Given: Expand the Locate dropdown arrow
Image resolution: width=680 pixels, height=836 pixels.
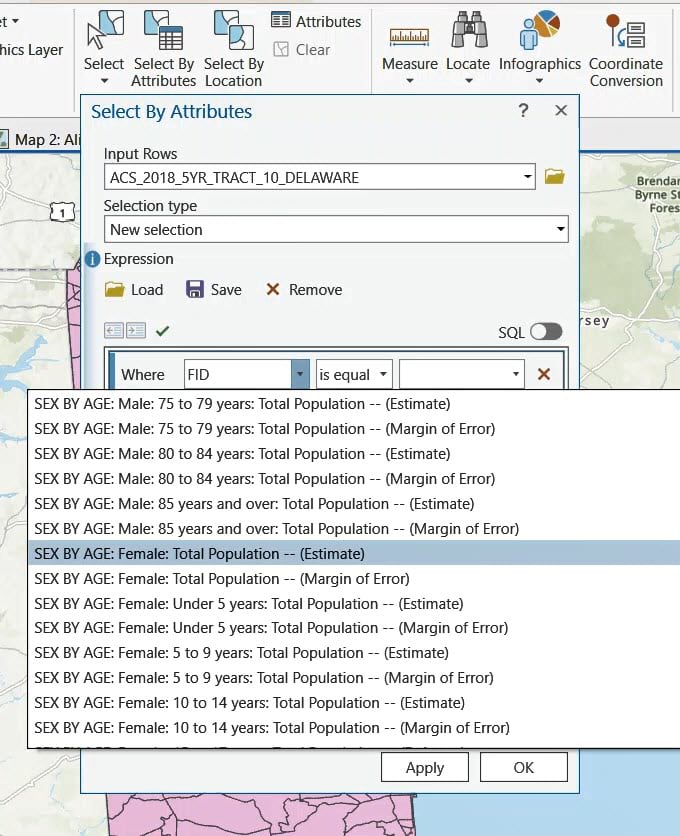Looking at the screenshot, I should point(469,81).
